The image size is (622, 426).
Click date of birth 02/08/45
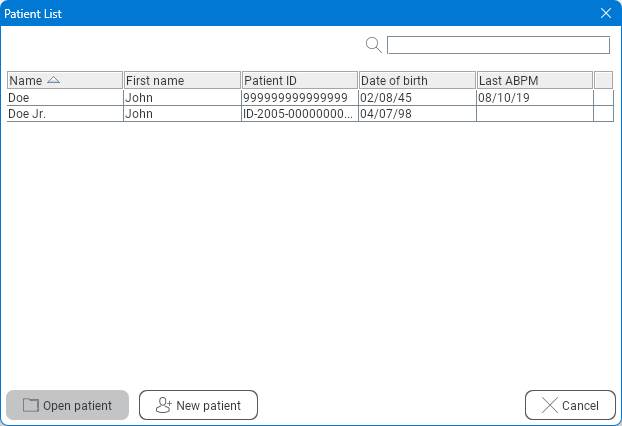point(386,98)
